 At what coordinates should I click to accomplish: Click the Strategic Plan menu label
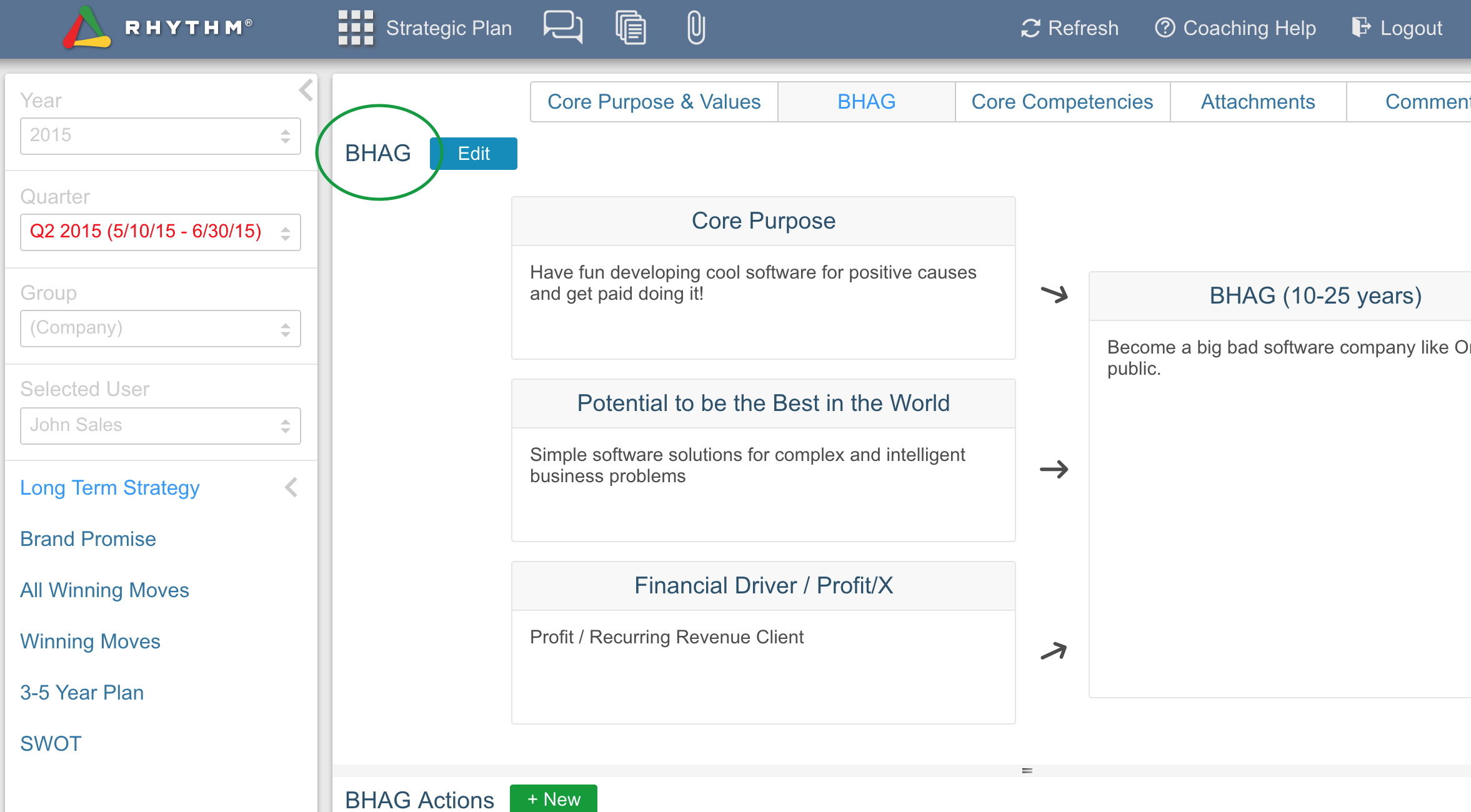point(449,28)
